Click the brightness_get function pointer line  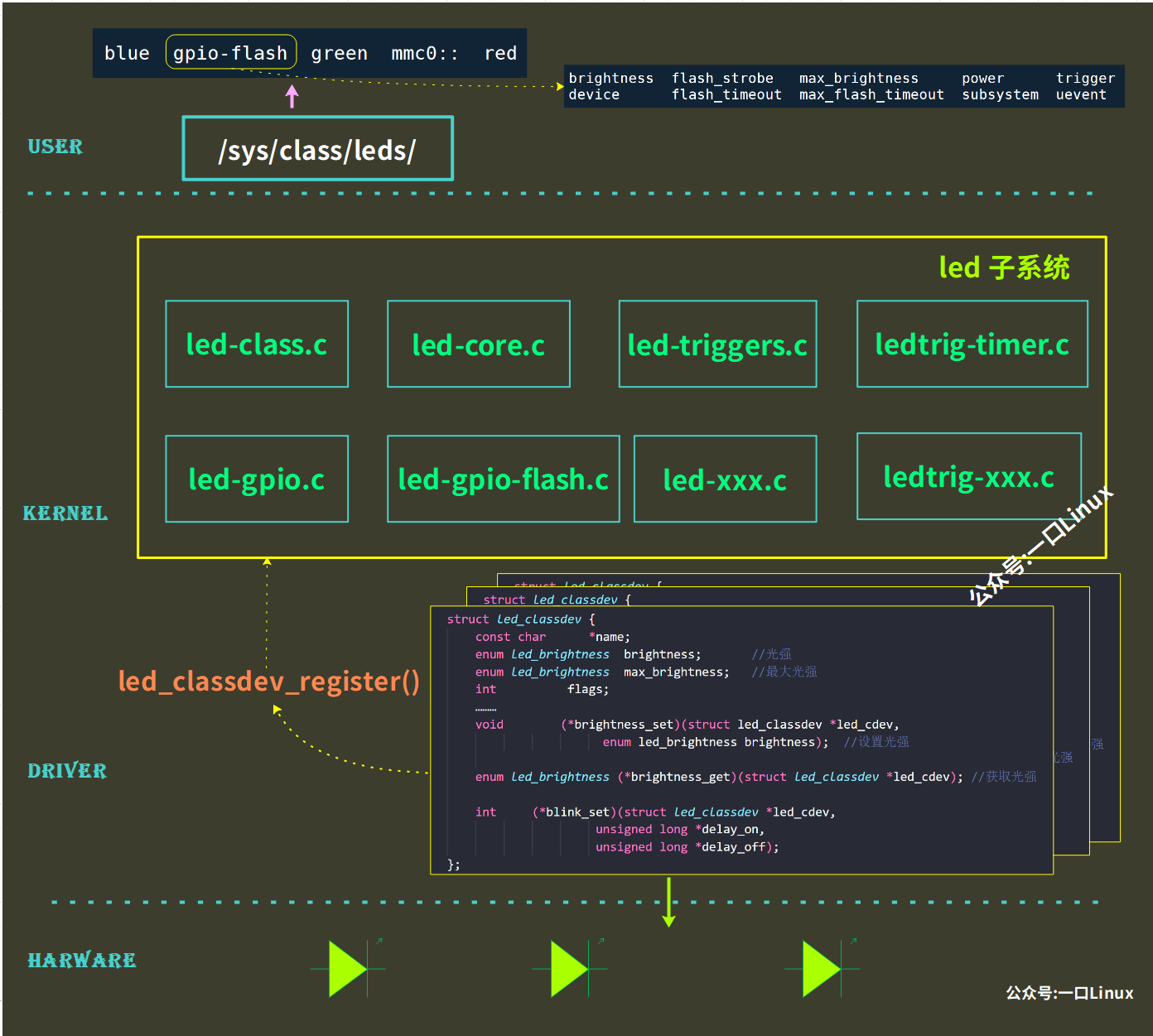pos(719,777)
